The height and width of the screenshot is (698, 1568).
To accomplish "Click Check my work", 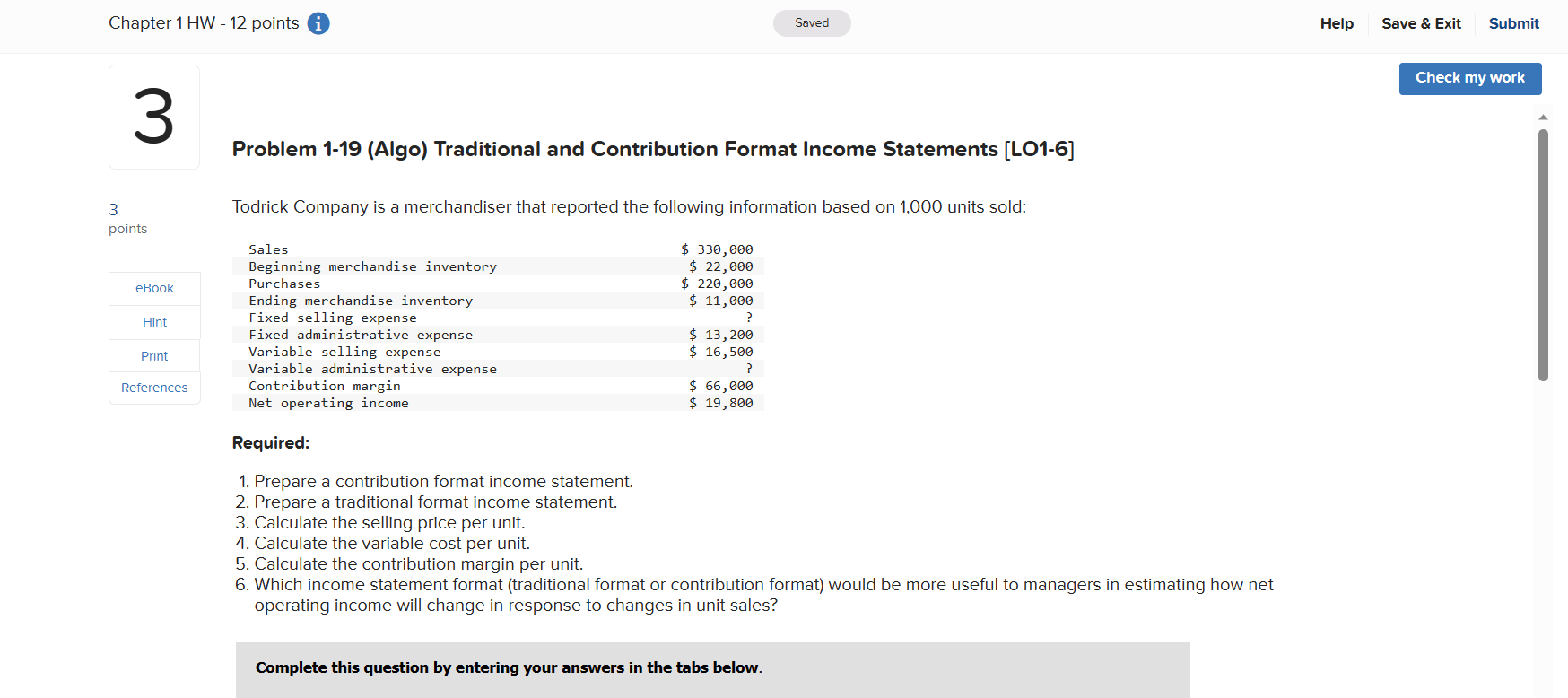I will point(1469,78).
